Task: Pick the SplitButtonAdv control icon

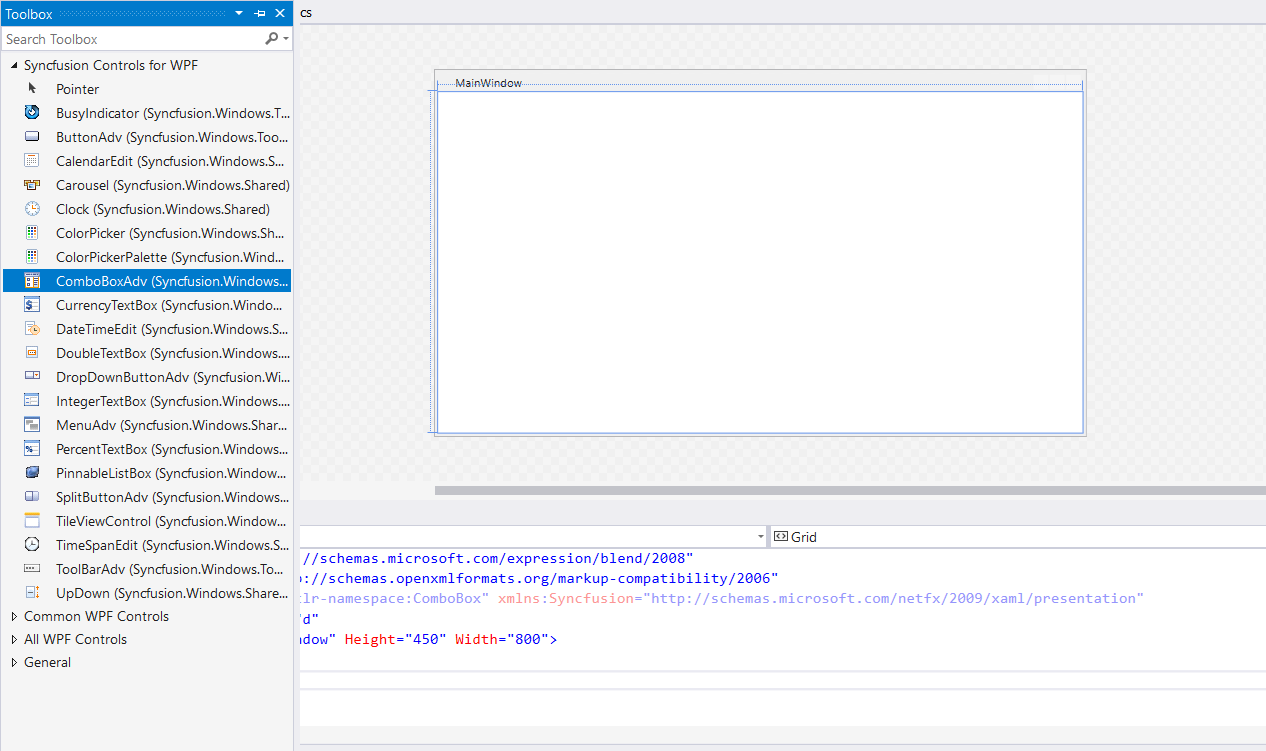Action: pos(32,497)
